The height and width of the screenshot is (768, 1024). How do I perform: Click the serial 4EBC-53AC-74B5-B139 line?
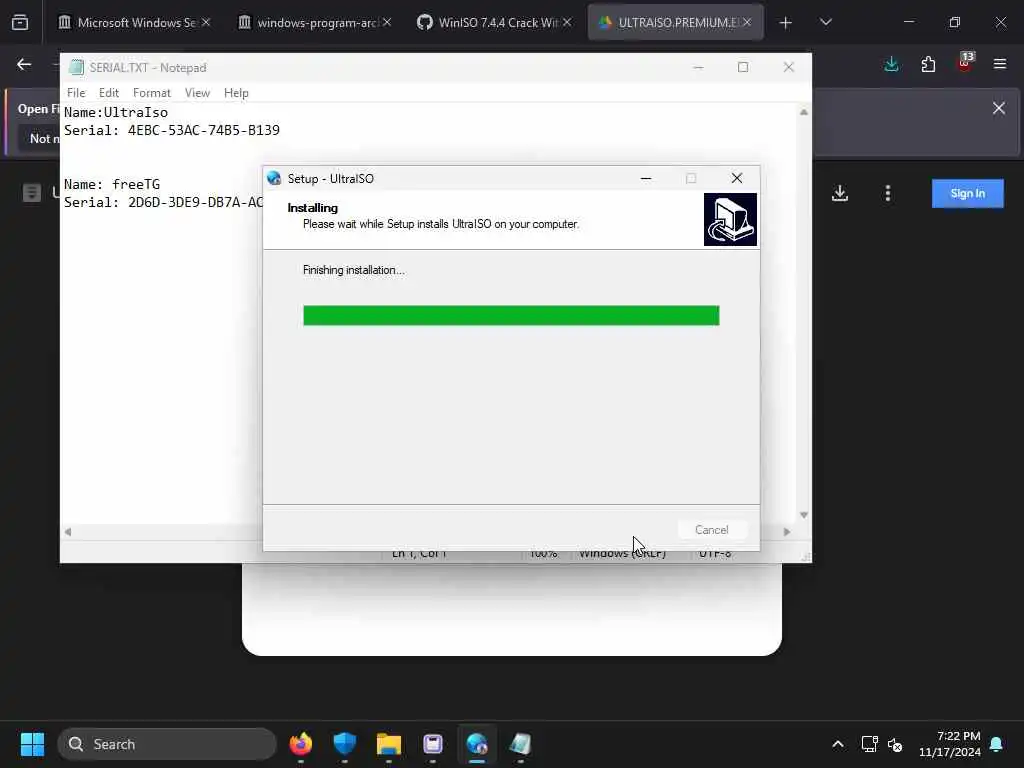[x=172, y=131]
